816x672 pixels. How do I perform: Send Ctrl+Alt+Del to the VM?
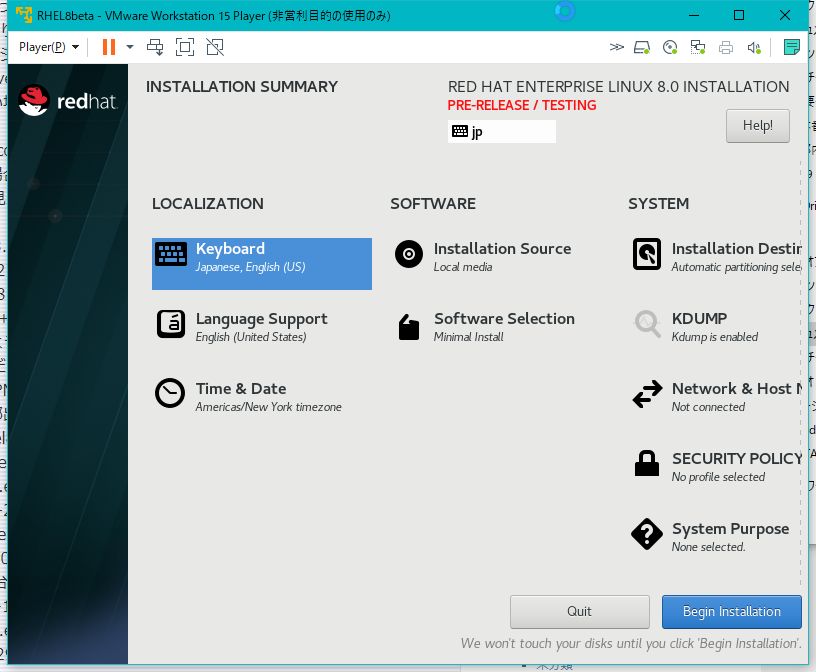[155, 47]
